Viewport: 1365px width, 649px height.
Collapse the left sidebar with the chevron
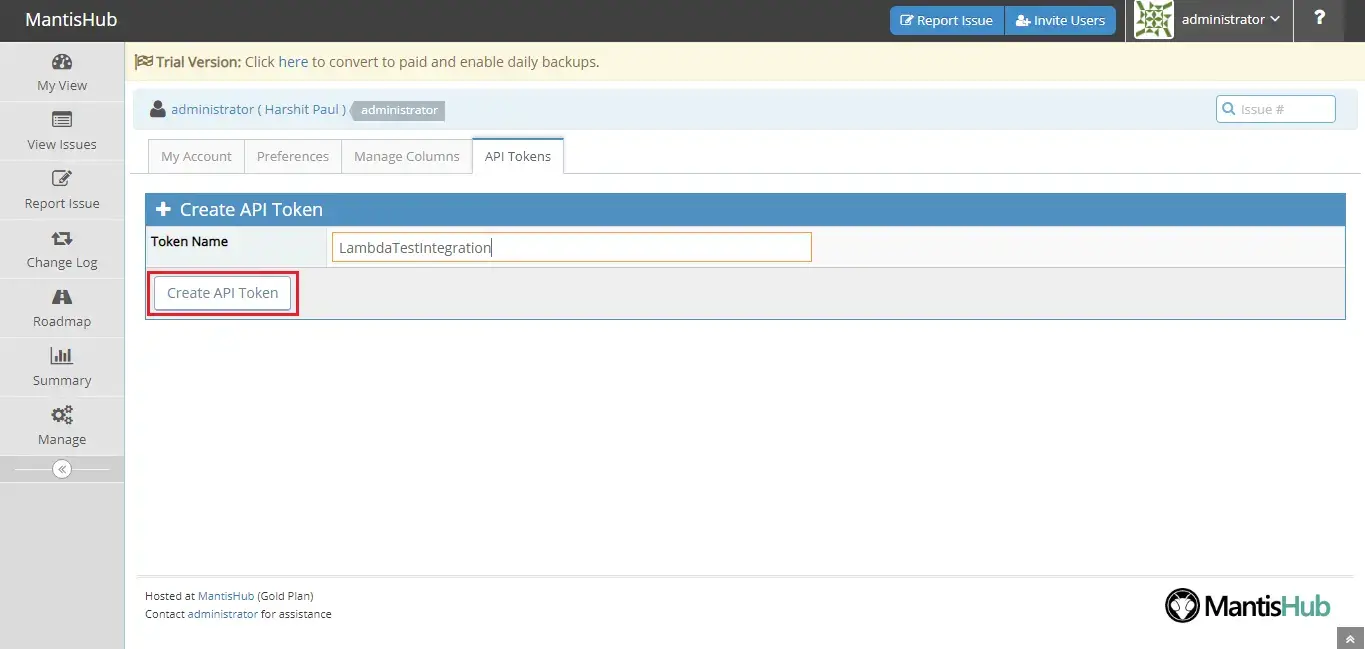tap(61, 468)
